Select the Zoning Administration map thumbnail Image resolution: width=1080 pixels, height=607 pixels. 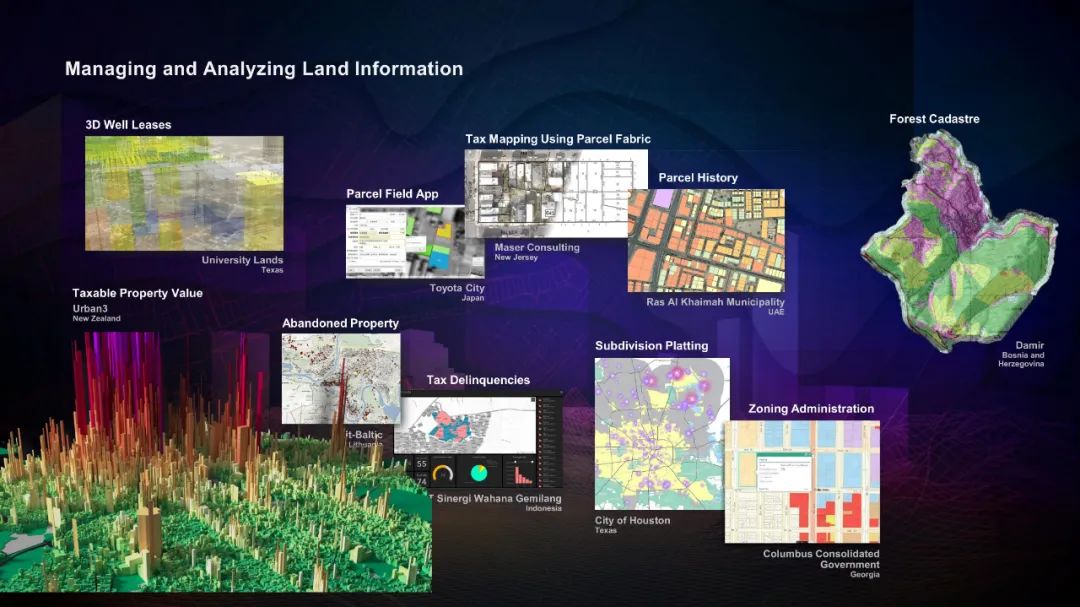pyautogui.click(x=802, y=481)
